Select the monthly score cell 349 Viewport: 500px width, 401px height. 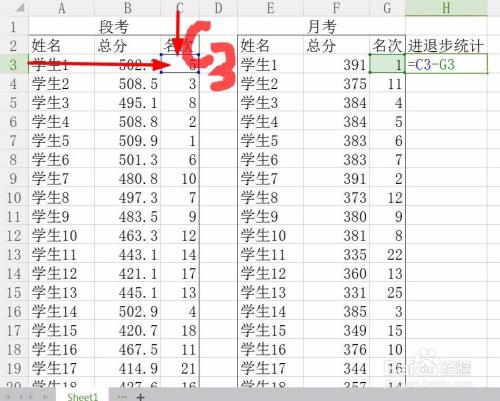point(336,330)
